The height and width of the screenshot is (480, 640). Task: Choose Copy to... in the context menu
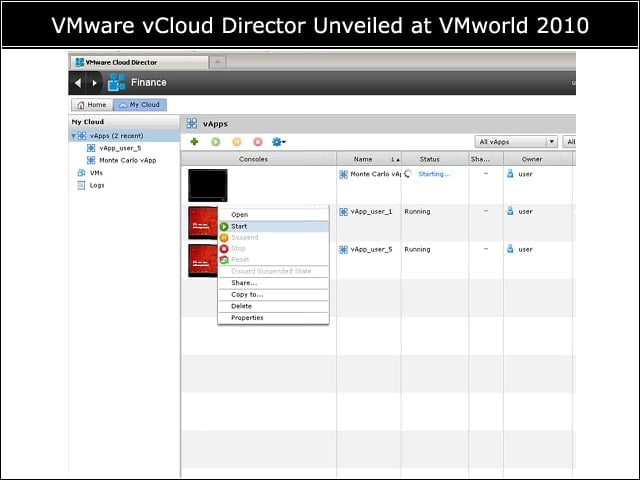point(273,295)
